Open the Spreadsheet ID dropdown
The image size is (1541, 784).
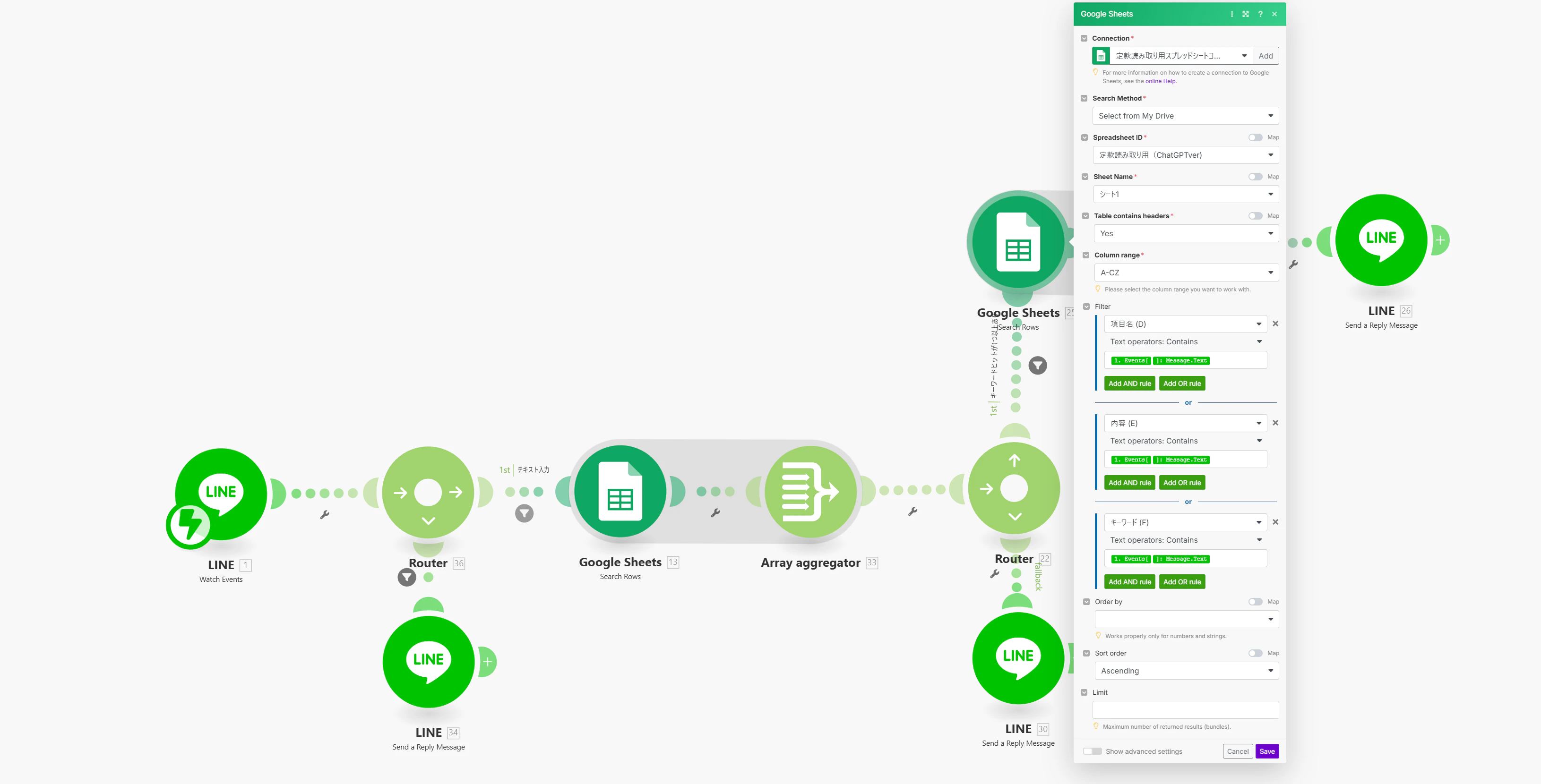coord(1186,155)
